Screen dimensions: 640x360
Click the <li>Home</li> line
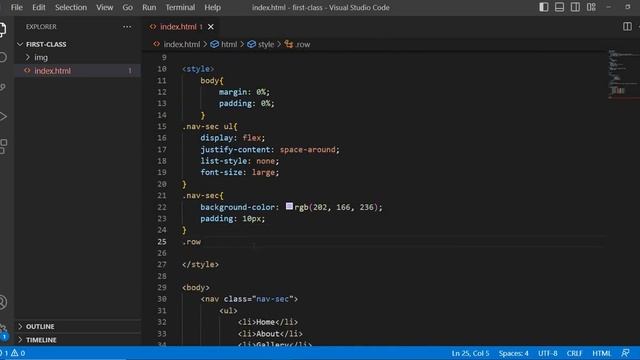tap(268, 322)
